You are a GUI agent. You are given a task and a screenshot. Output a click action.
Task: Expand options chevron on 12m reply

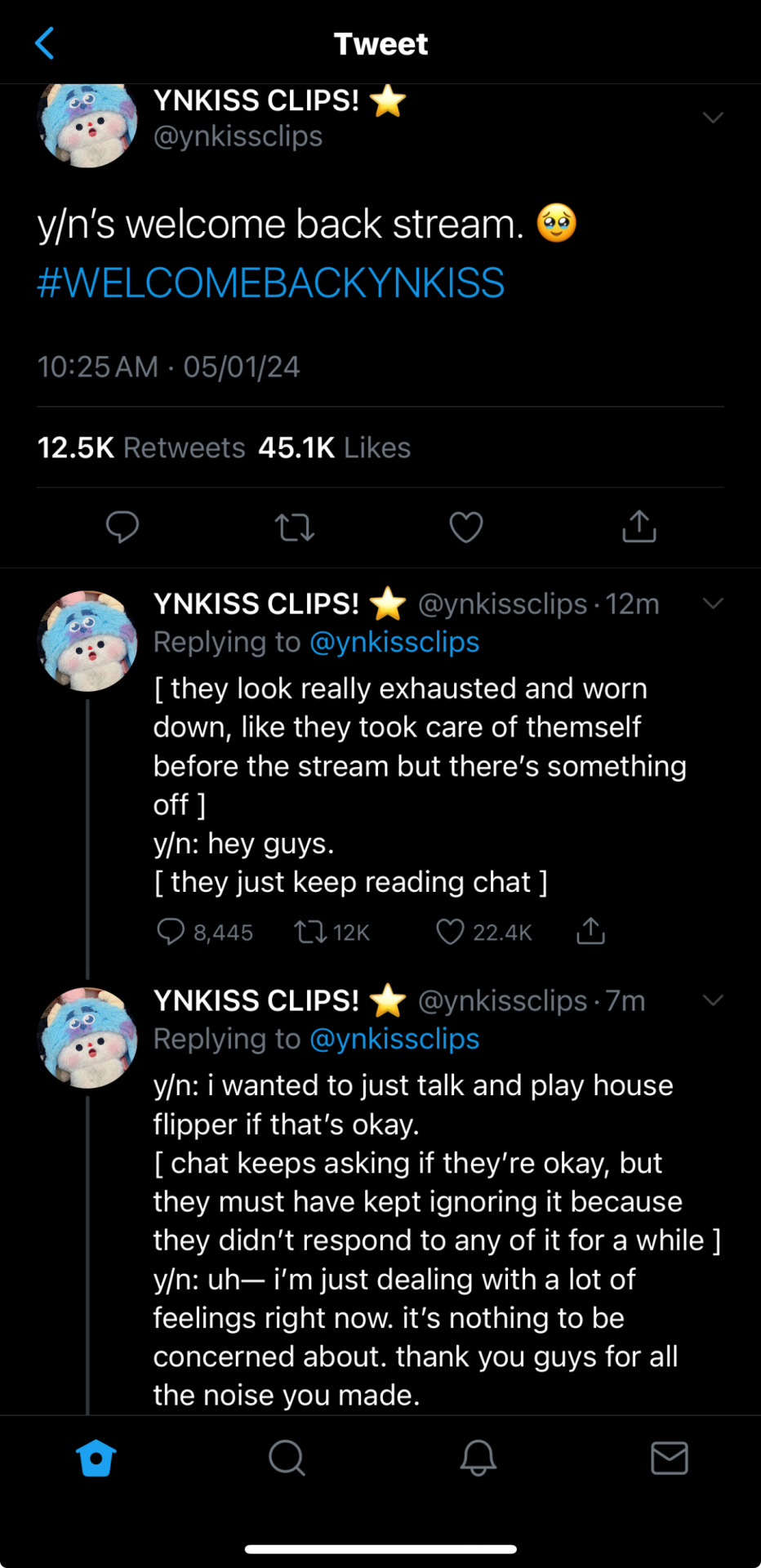[x=713, y=604]
